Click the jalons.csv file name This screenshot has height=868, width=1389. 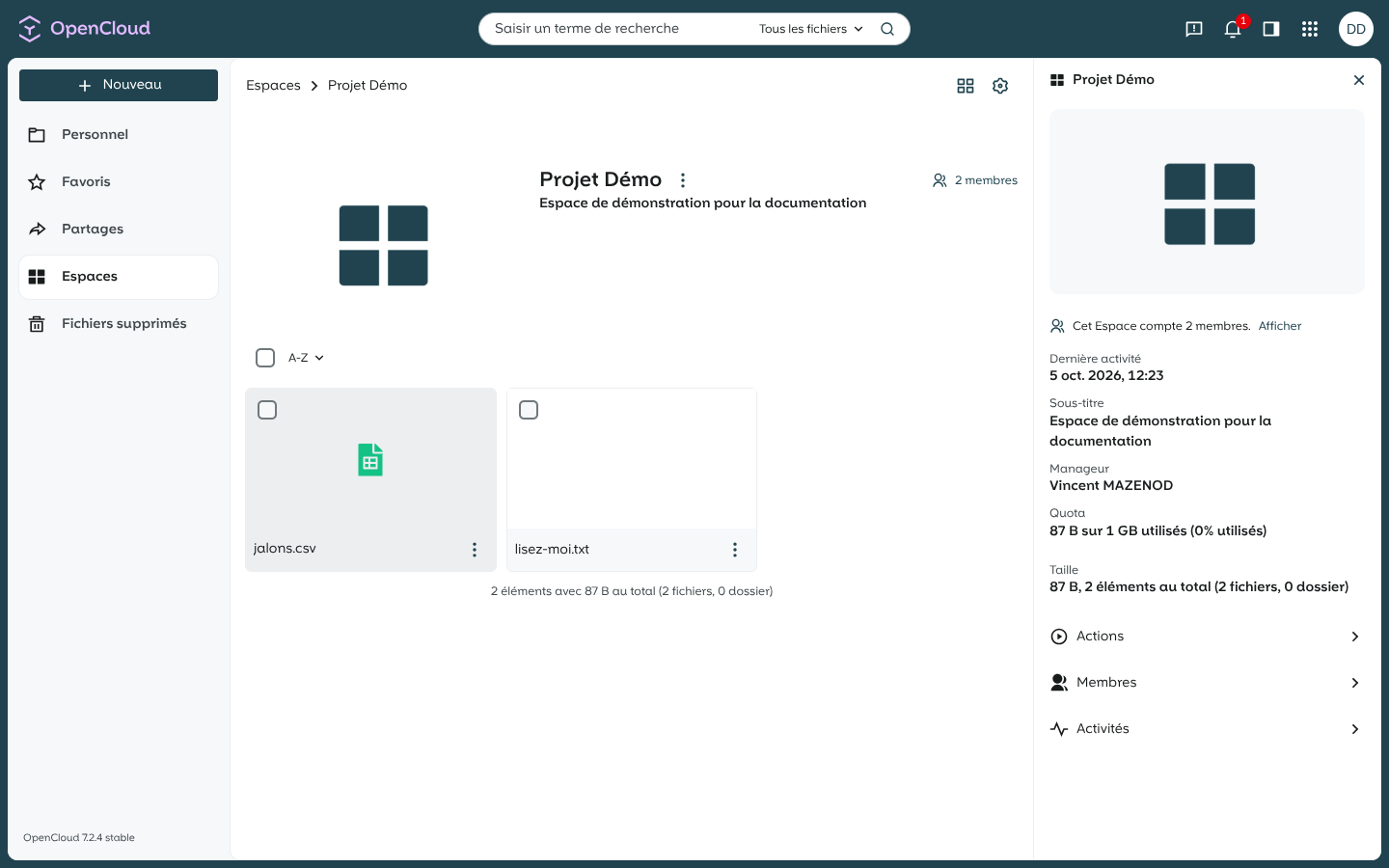click(285, 549)
